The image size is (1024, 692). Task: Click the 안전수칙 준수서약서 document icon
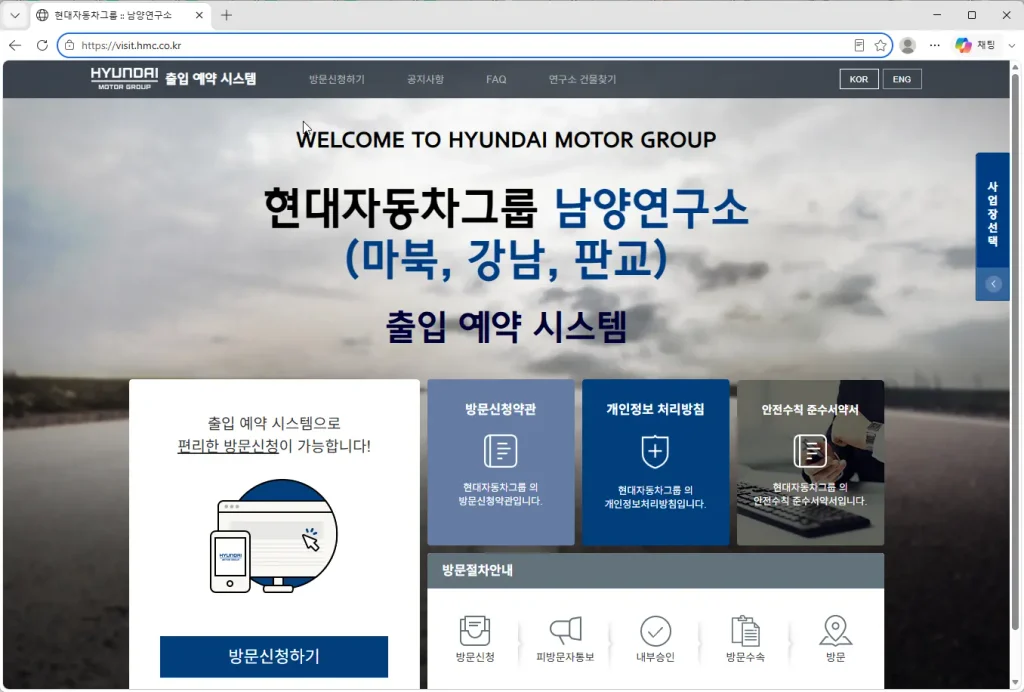(x=810, y=450)
